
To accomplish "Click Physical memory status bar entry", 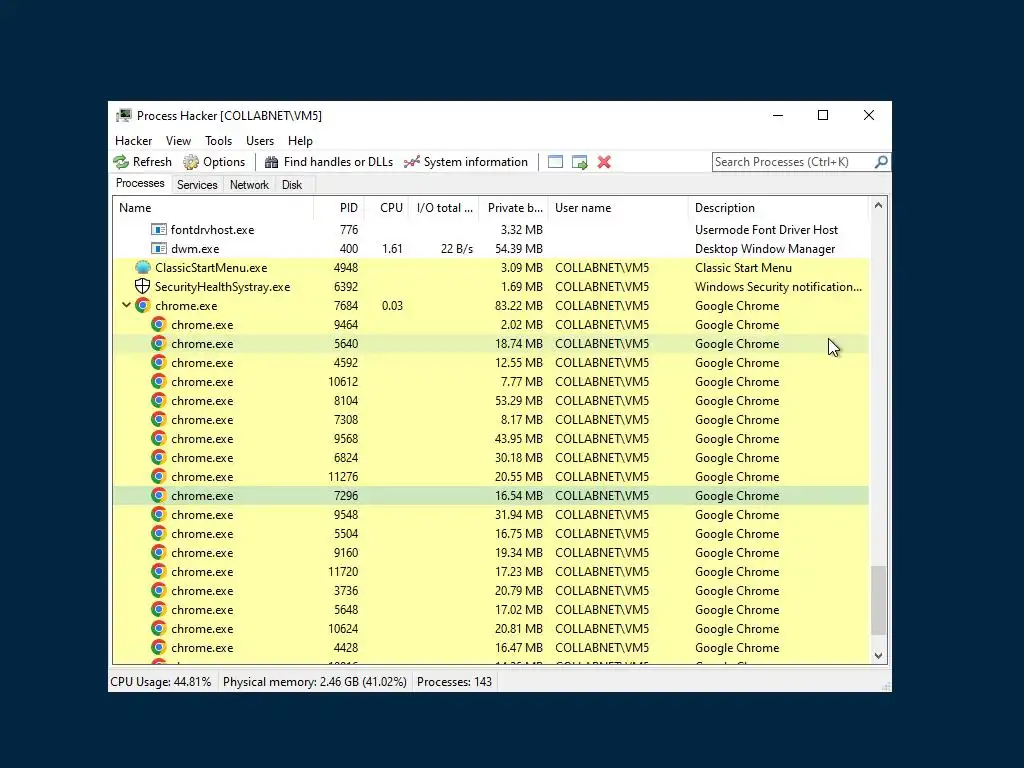I will pyautogui.click(x=315, y=682).
